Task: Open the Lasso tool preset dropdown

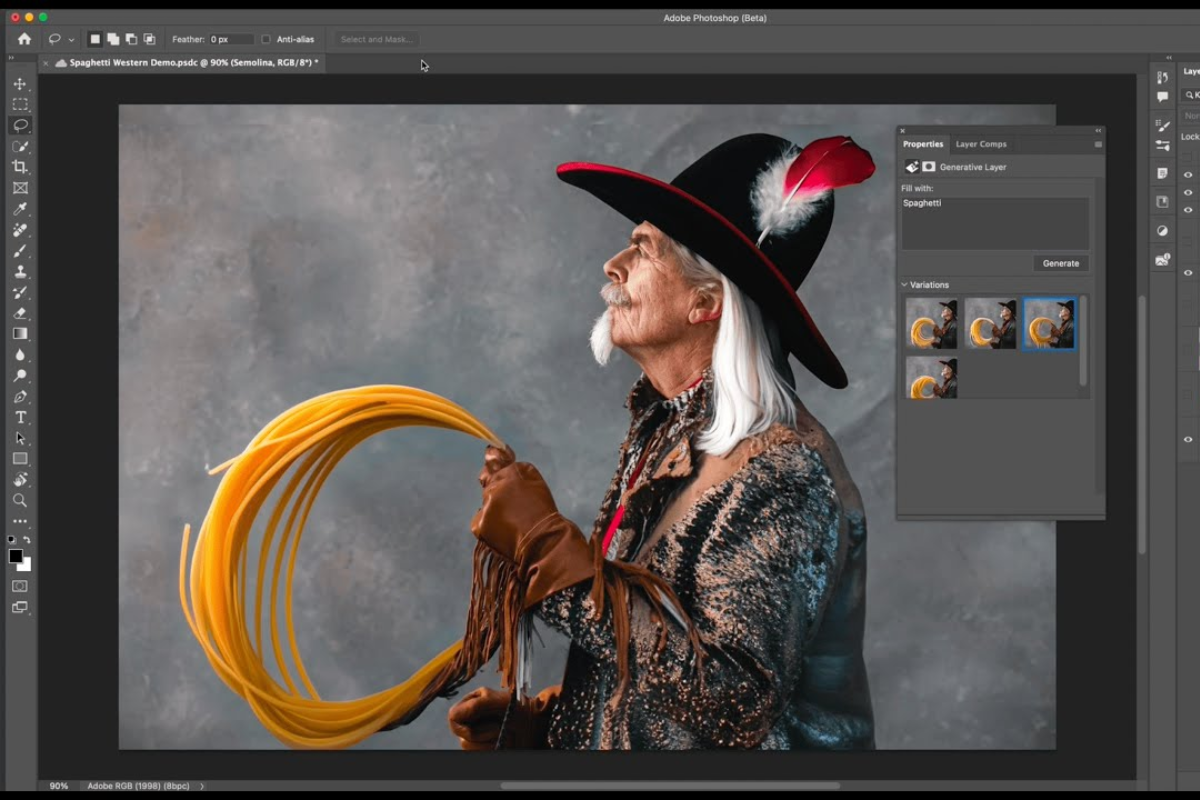Action: (x=71, y=40)
